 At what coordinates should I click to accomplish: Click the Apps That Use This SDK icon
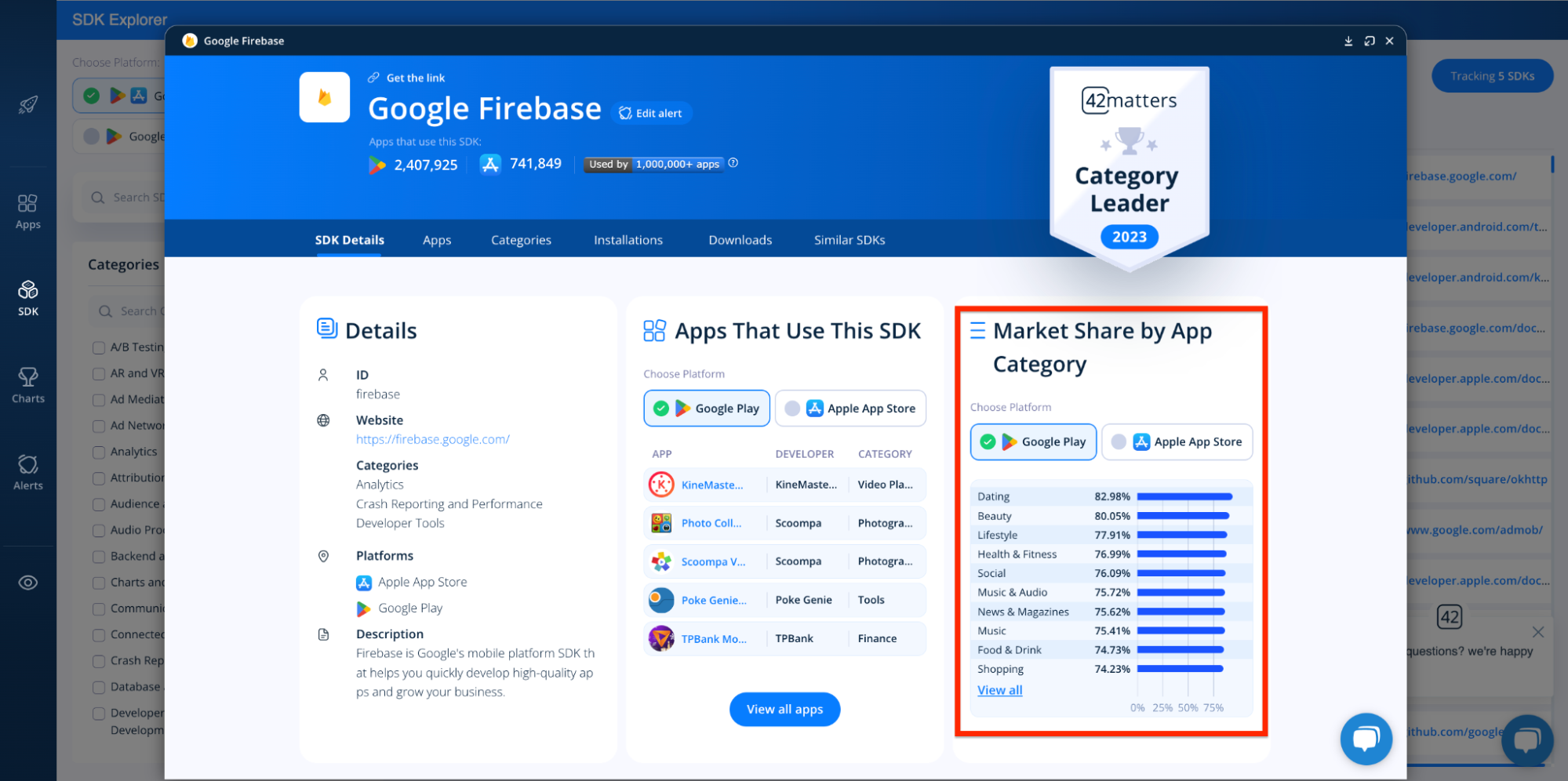[654, 330]
